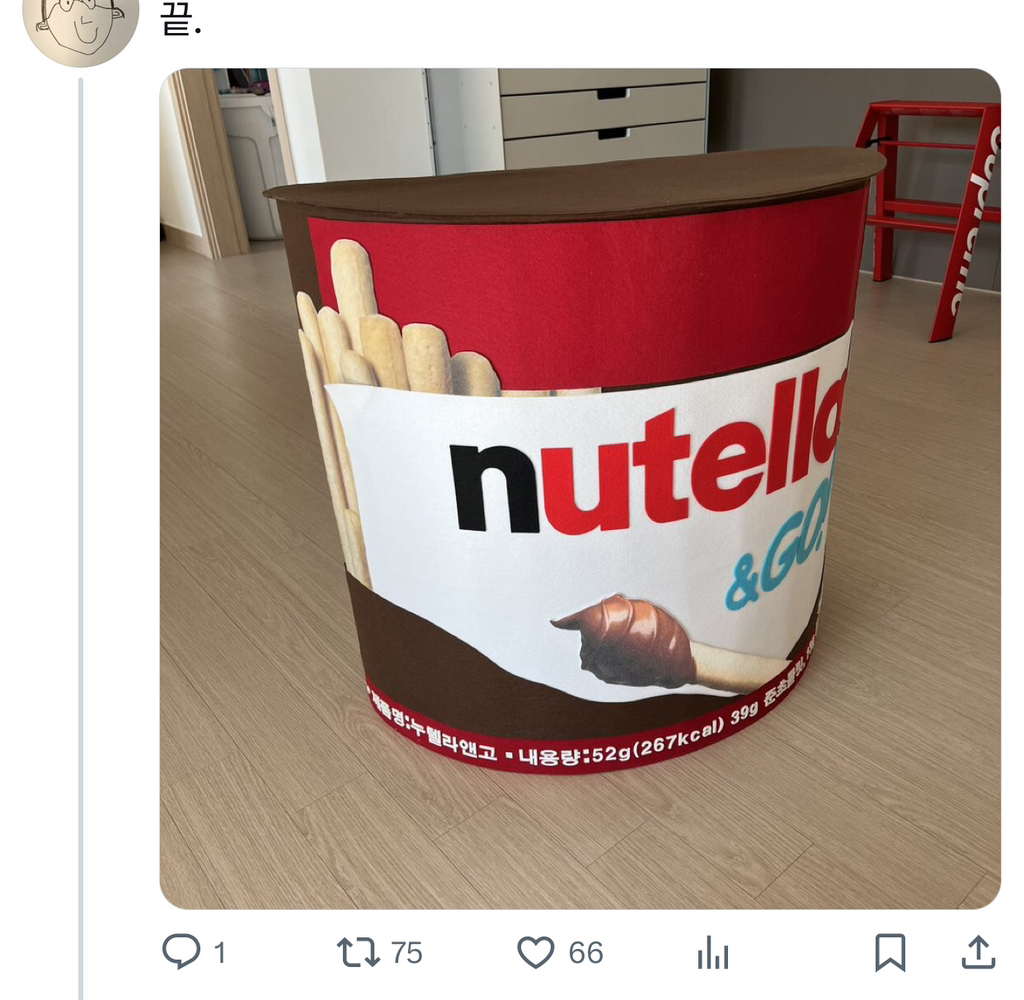Image resolution: width=1024 pixels, height=1000 pixels.
Task: Open view analytics bar chart icon
Action: point(712,953)
